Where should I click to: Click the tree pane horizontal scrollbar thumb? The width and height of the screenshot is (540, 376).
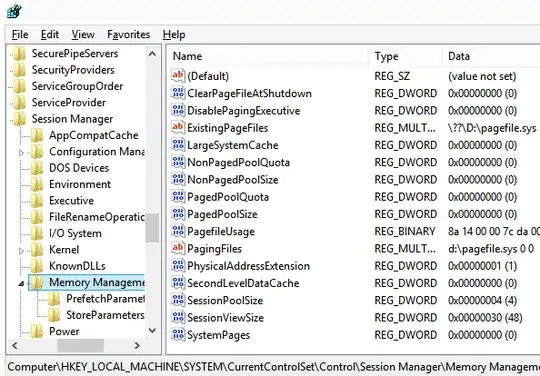click(x=81, y=345)
